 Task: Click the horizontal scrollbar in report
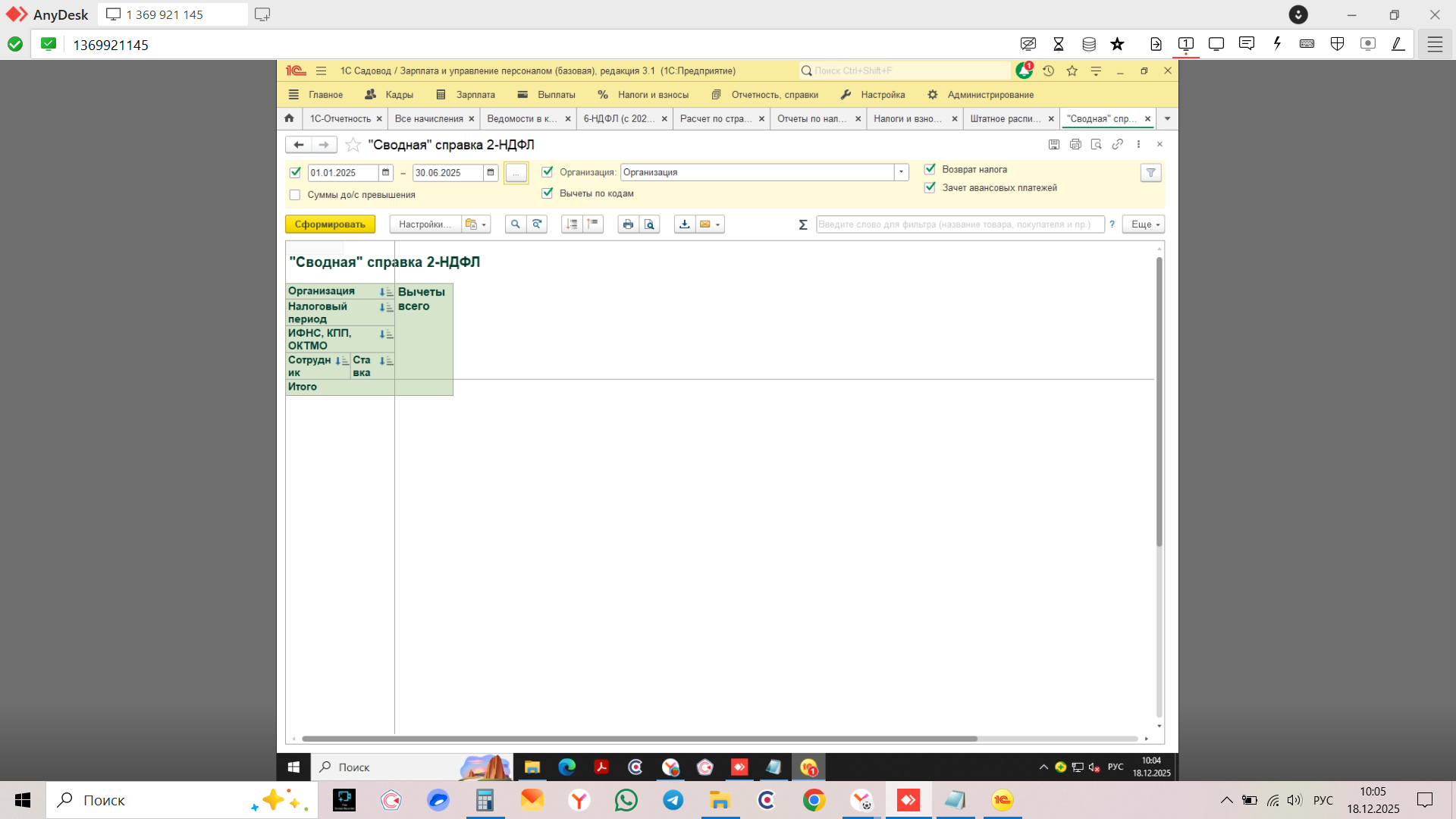(639, 739)
